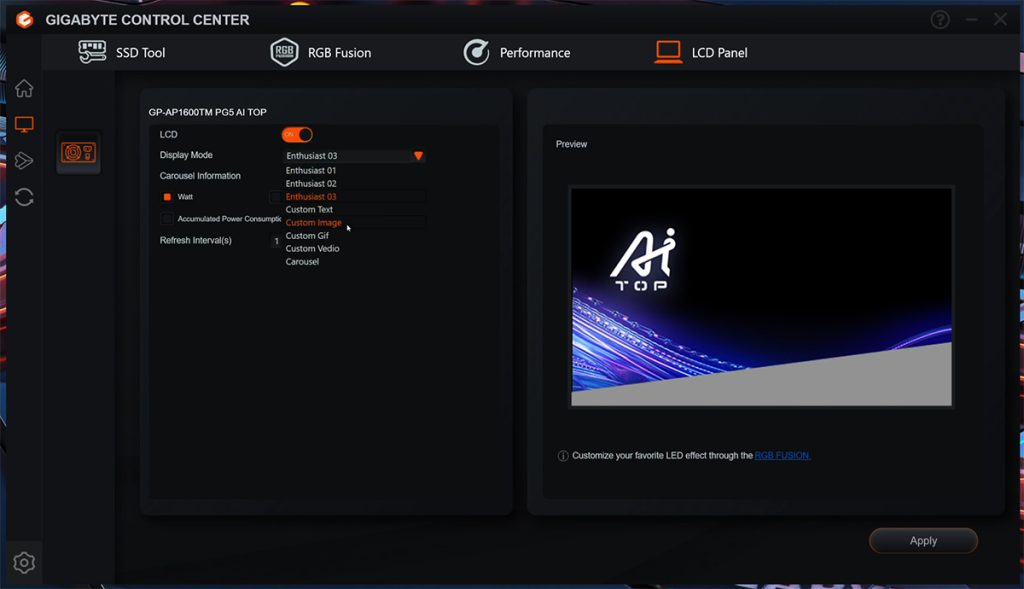Check Accumulated Power Consumption checkbox
Screen dimensions: 1024x589
click(x=167, y=219)
